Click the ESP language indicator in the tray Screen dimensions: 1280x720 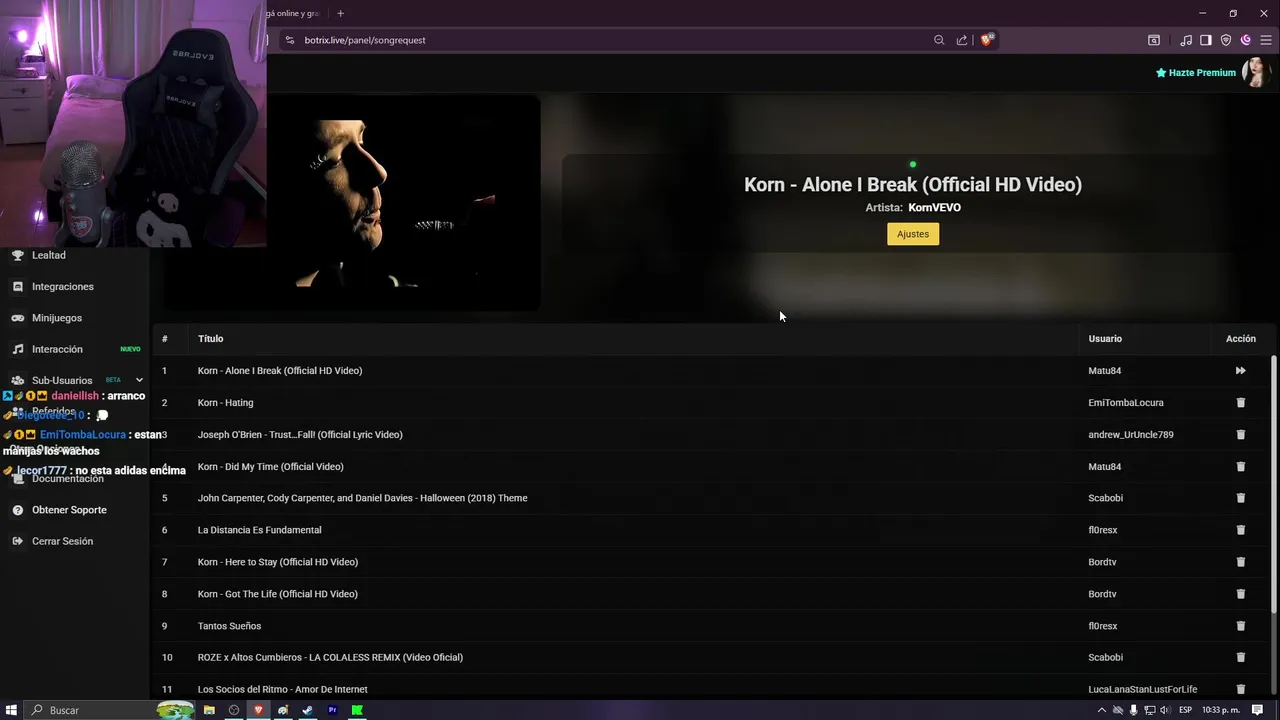(1186, 710)
